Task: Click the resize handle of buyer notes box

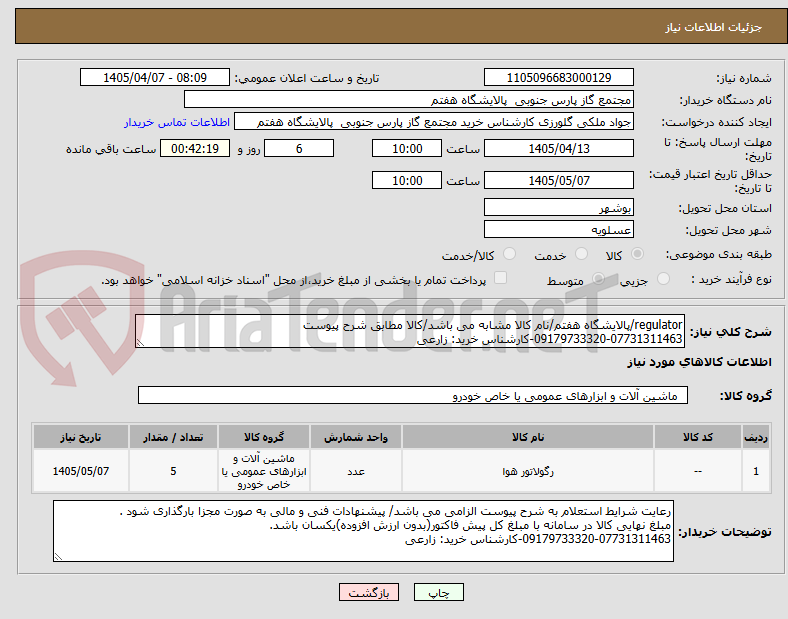Action: tap(58, 557)
